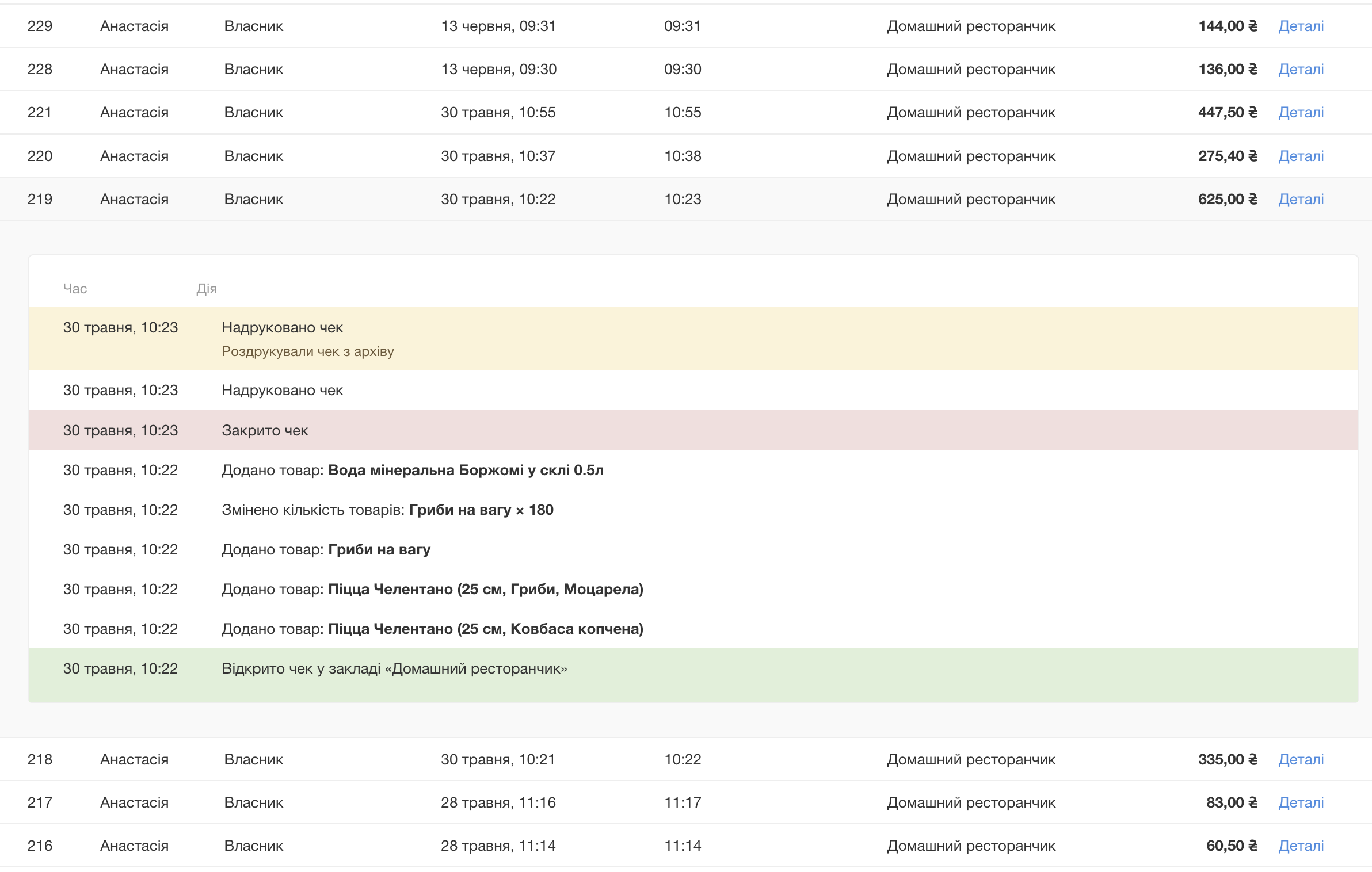
Task: Click the Час column header
Action: click(75, 289)
